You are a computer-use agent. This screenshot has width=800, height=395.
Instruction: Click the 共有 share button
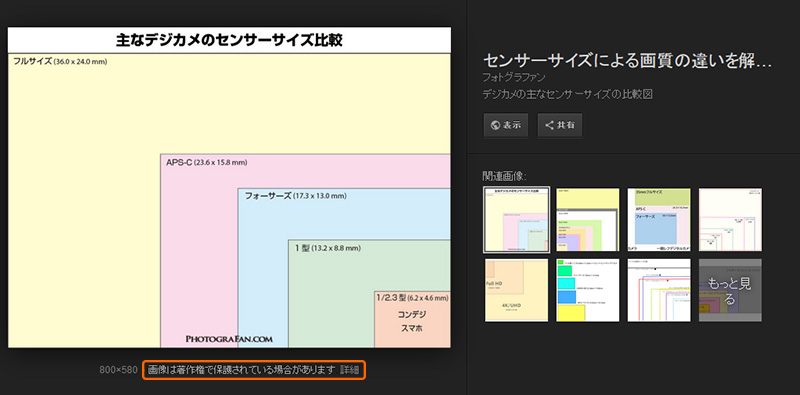[560, 126]
